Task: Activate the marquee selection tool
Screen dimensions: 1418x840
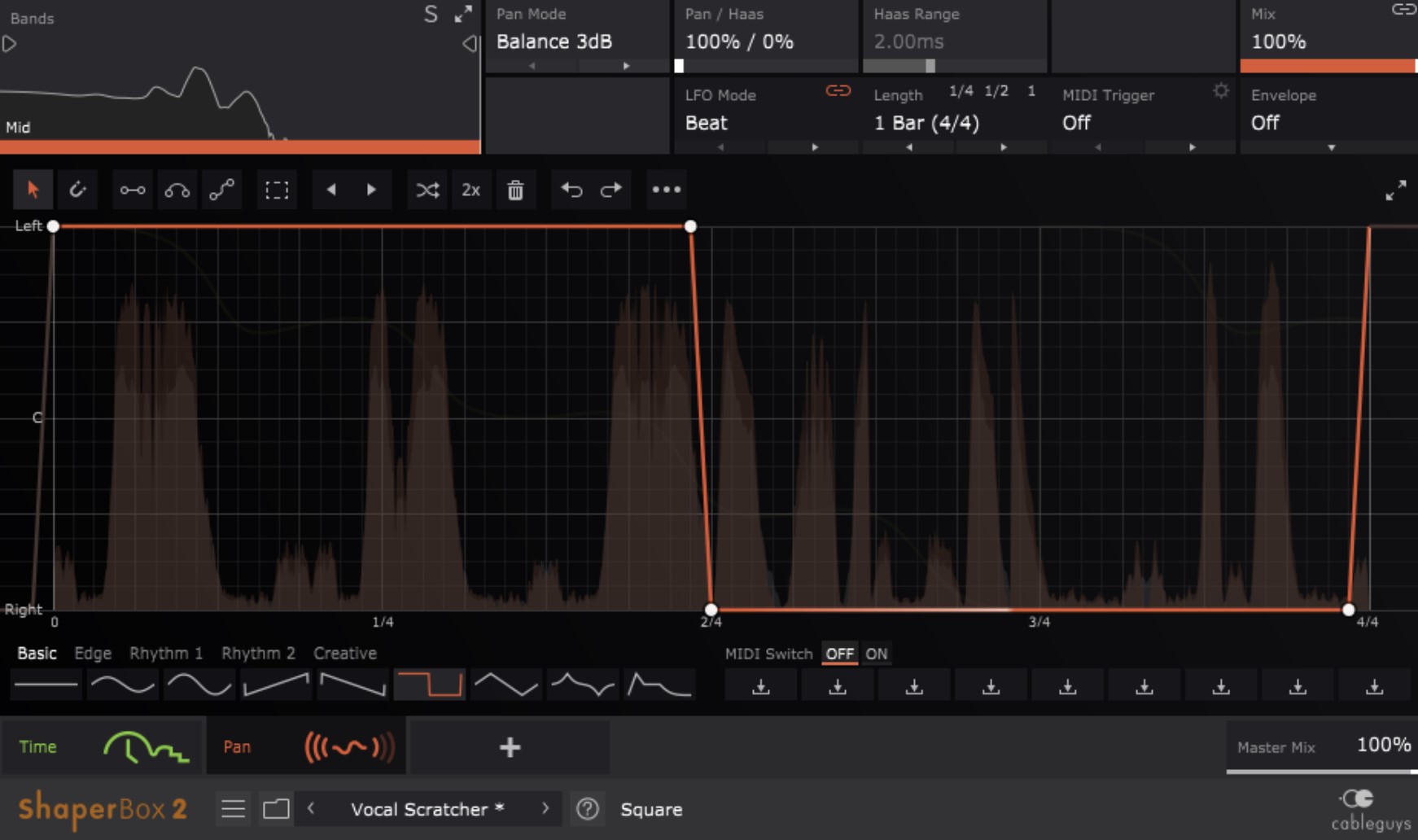Action: click(x=277, y=190)
